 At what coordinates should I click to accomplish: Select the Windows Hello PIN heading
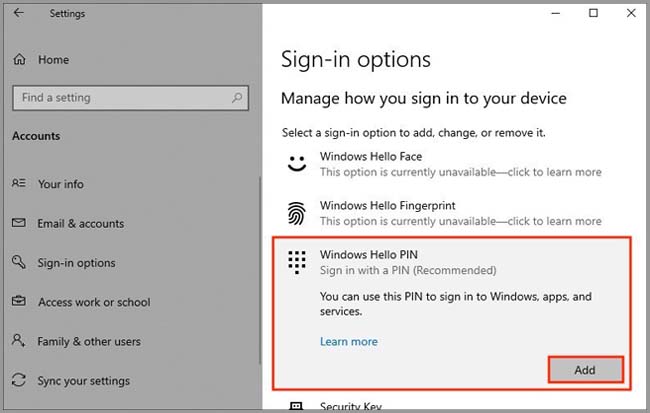[369, 255]
